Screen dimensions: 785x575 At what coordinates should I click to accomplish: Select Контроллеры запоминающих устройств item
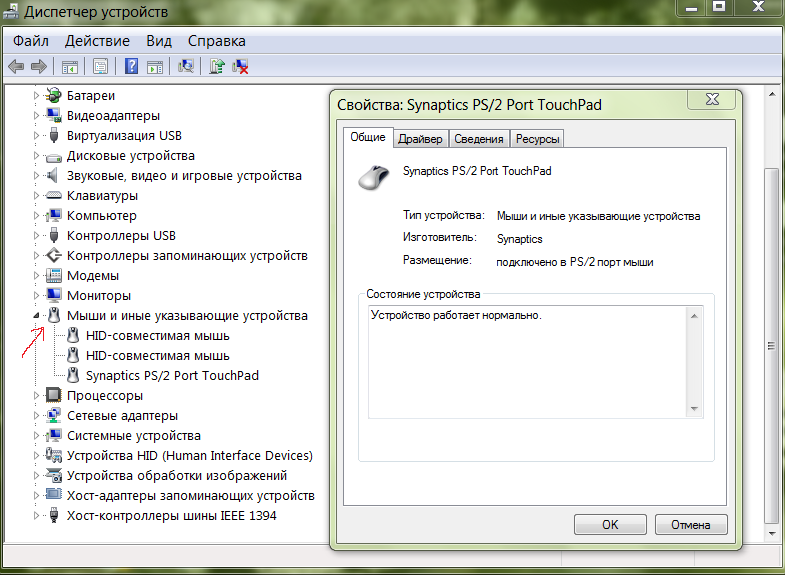187,255
